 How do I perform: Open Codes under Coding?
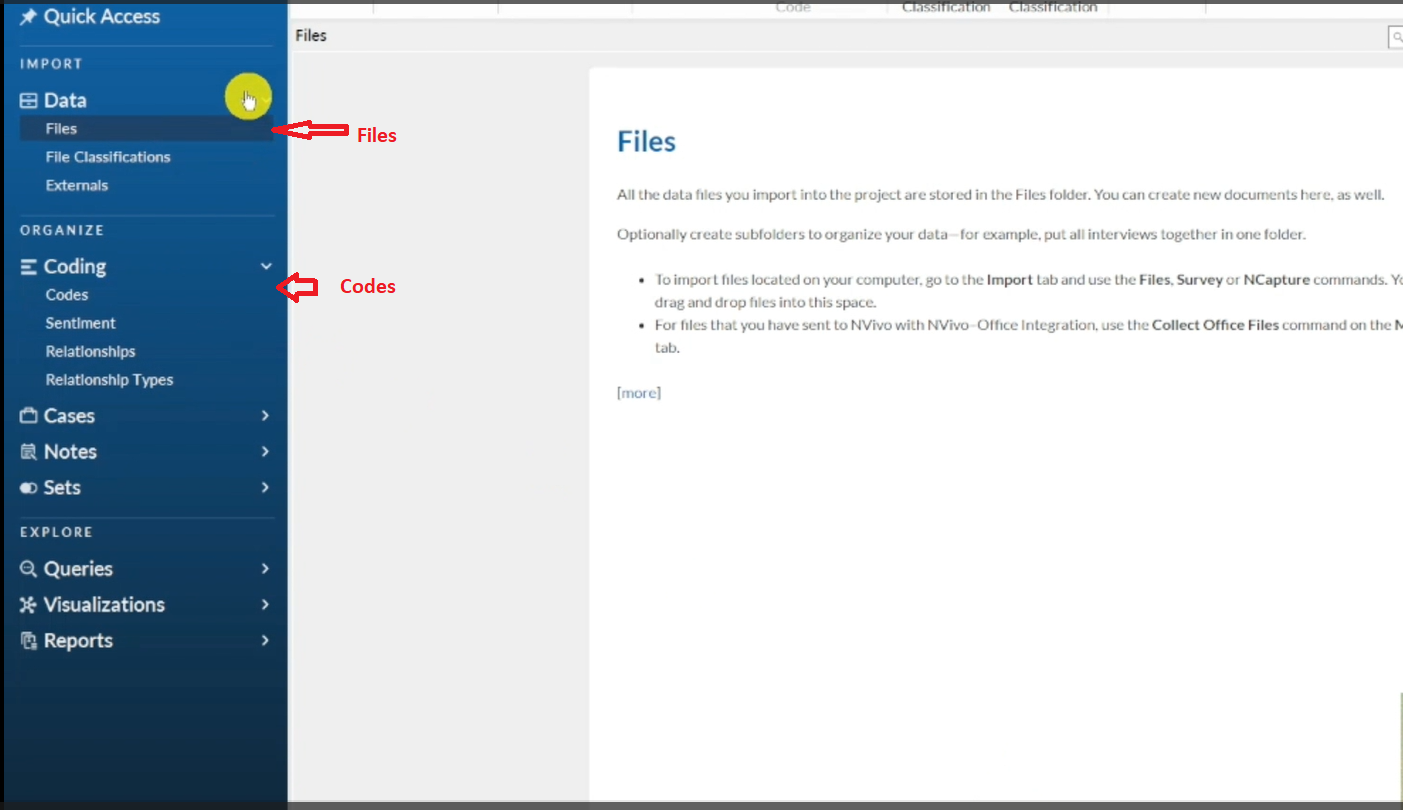coord(67,295)
